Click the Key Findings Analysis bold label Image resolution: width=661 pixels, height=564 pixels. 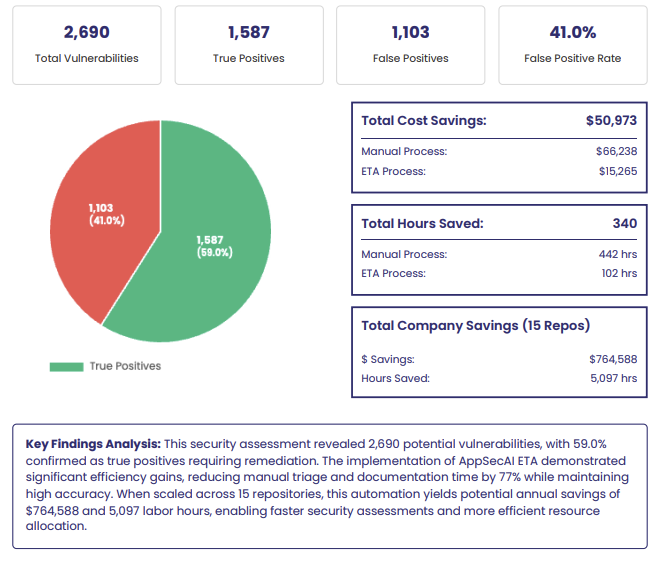[92, 443]
